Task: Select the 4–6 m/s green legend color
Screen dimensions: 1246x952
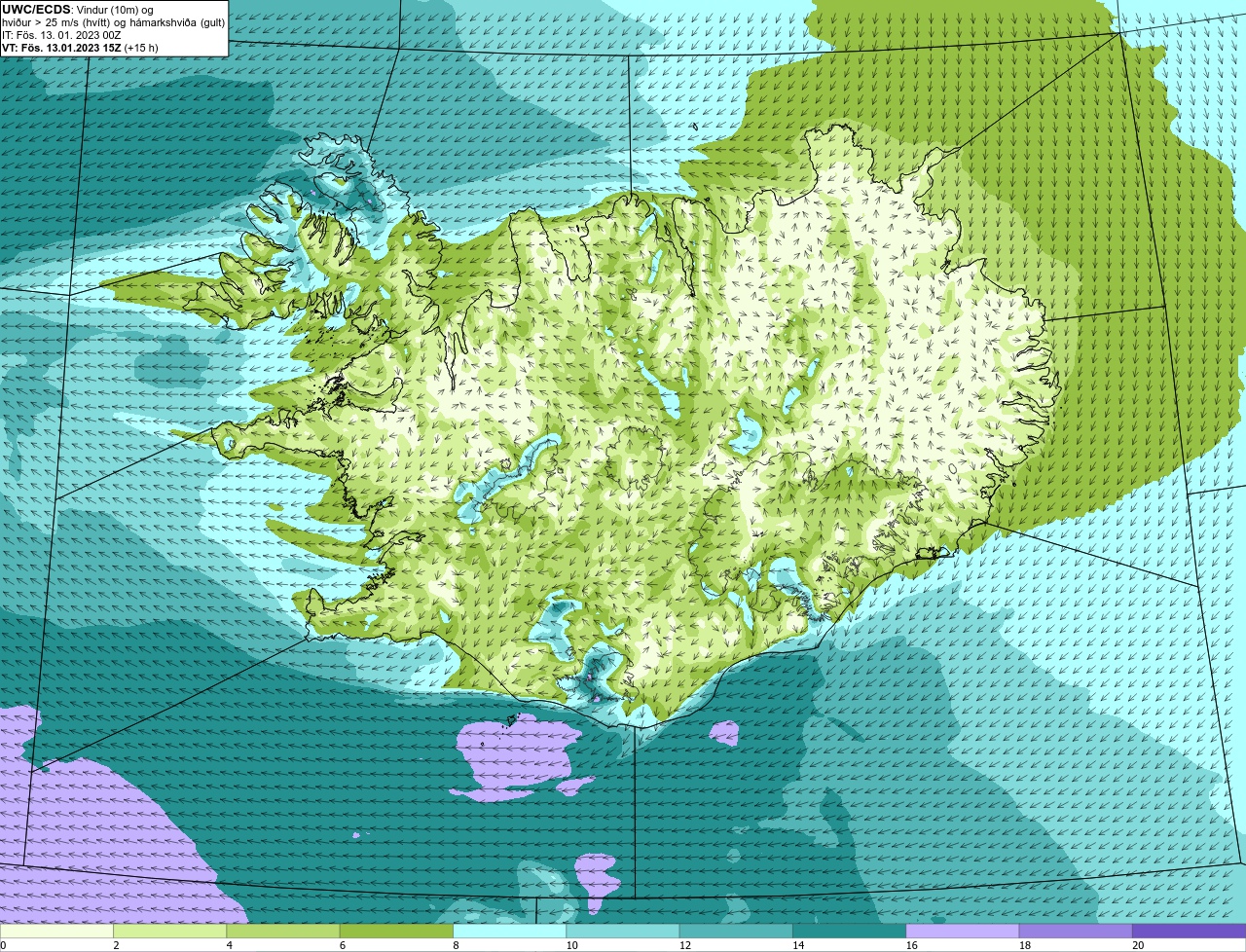Action: click(283, 932)
